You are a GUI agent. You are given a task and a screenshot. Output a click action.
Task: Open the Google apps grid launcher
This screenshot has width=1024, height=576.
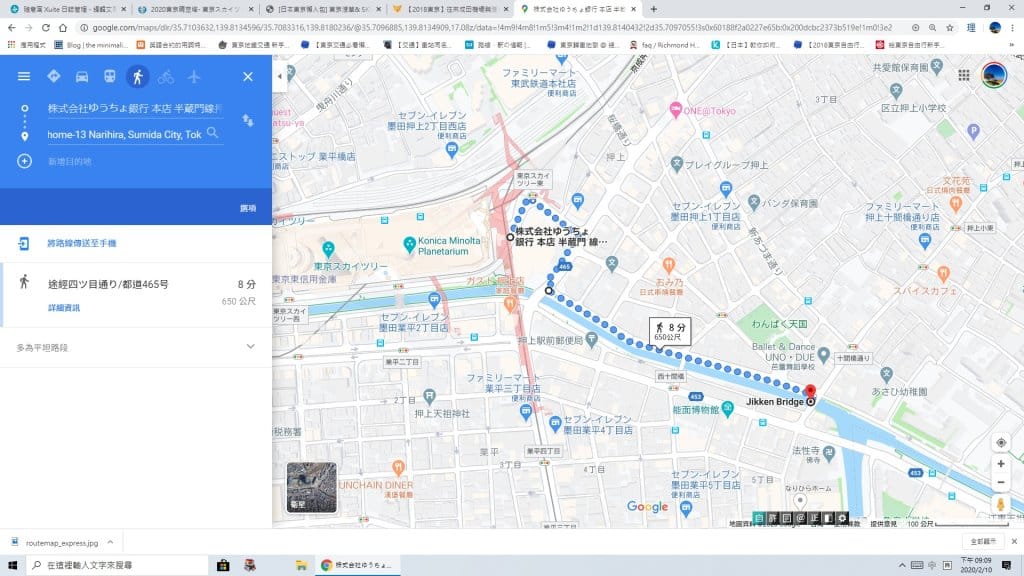point(964,75)
